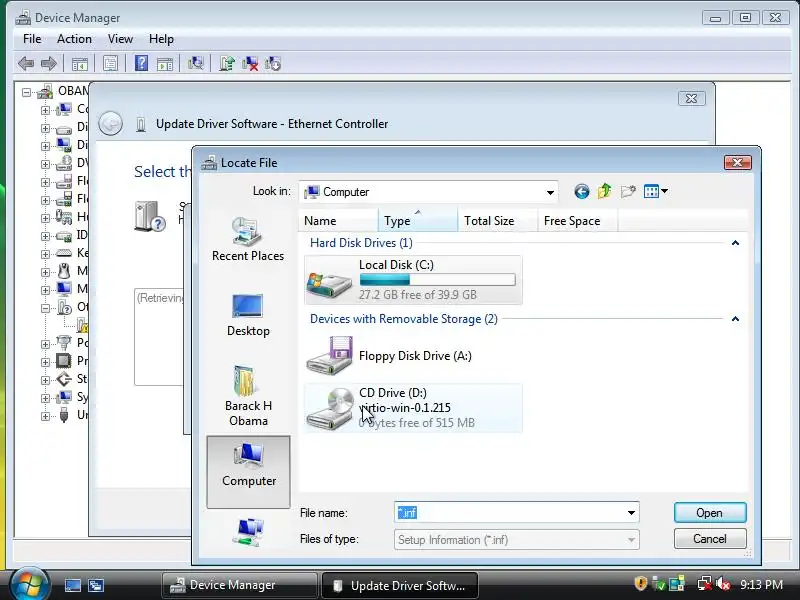Click the Local Disk (C:) usage bar
The image size is (800, 600).
[x=437, y=280]
